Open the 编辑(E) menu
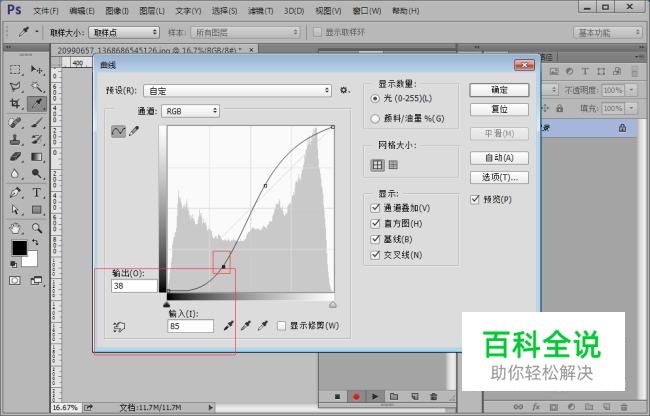This screenshot has height=416, width=650. pos(82,11)
